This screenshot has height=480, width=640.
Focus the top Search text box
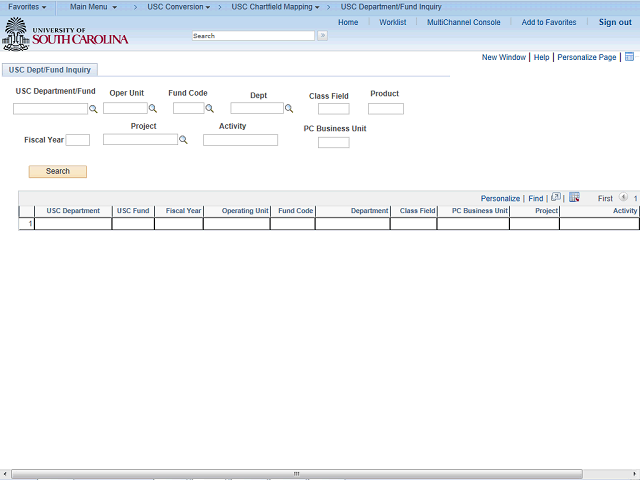click(x=253, y=36)
